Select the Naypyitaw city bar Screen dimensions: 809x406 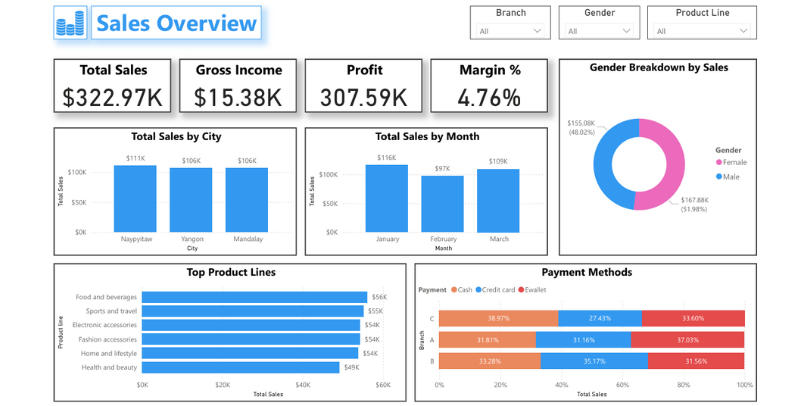click(135, 199)
